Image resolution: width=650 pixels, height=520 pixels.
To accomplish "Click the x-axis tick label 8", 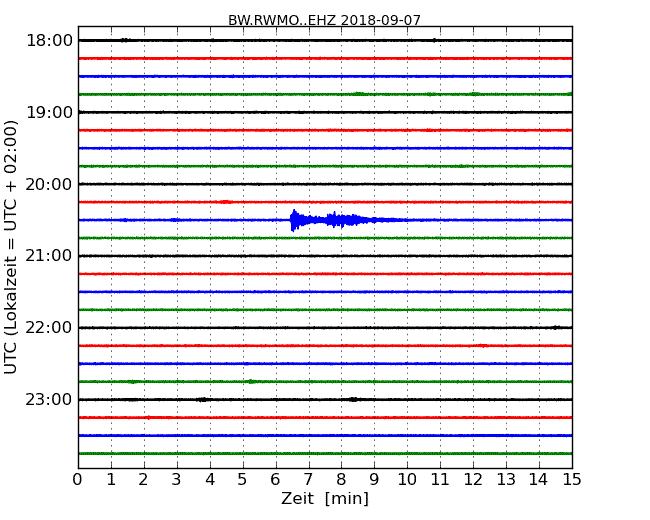I will [341, 479].
